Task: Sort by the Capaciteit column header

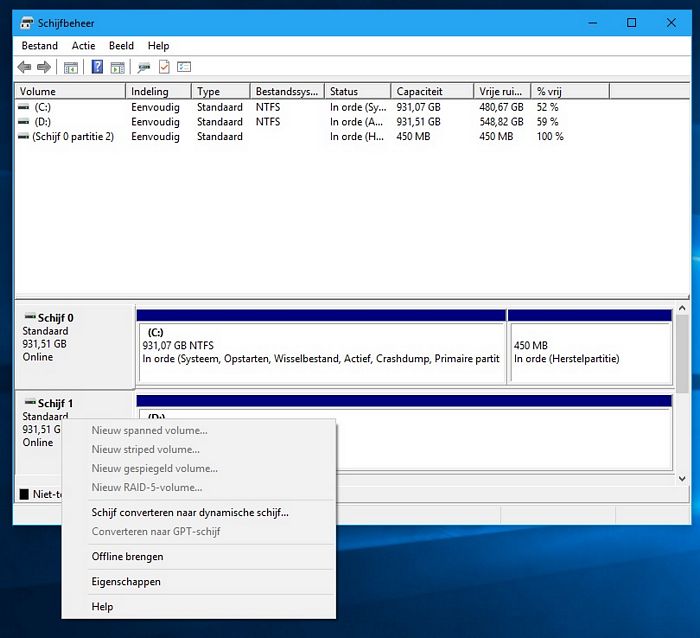Action: [x=419, y=91]
